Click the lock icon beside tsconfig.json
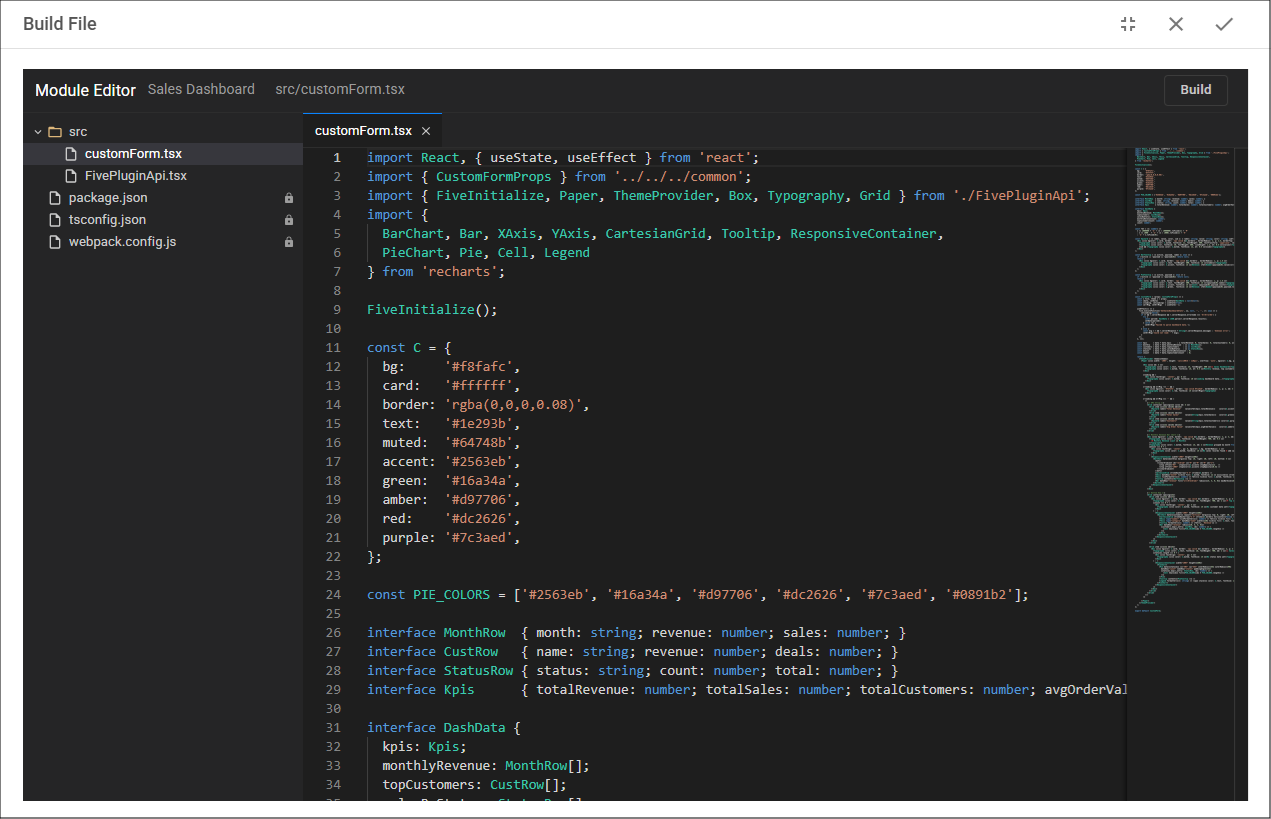Viewport: 1271px width, 819px height. [289, 220]
